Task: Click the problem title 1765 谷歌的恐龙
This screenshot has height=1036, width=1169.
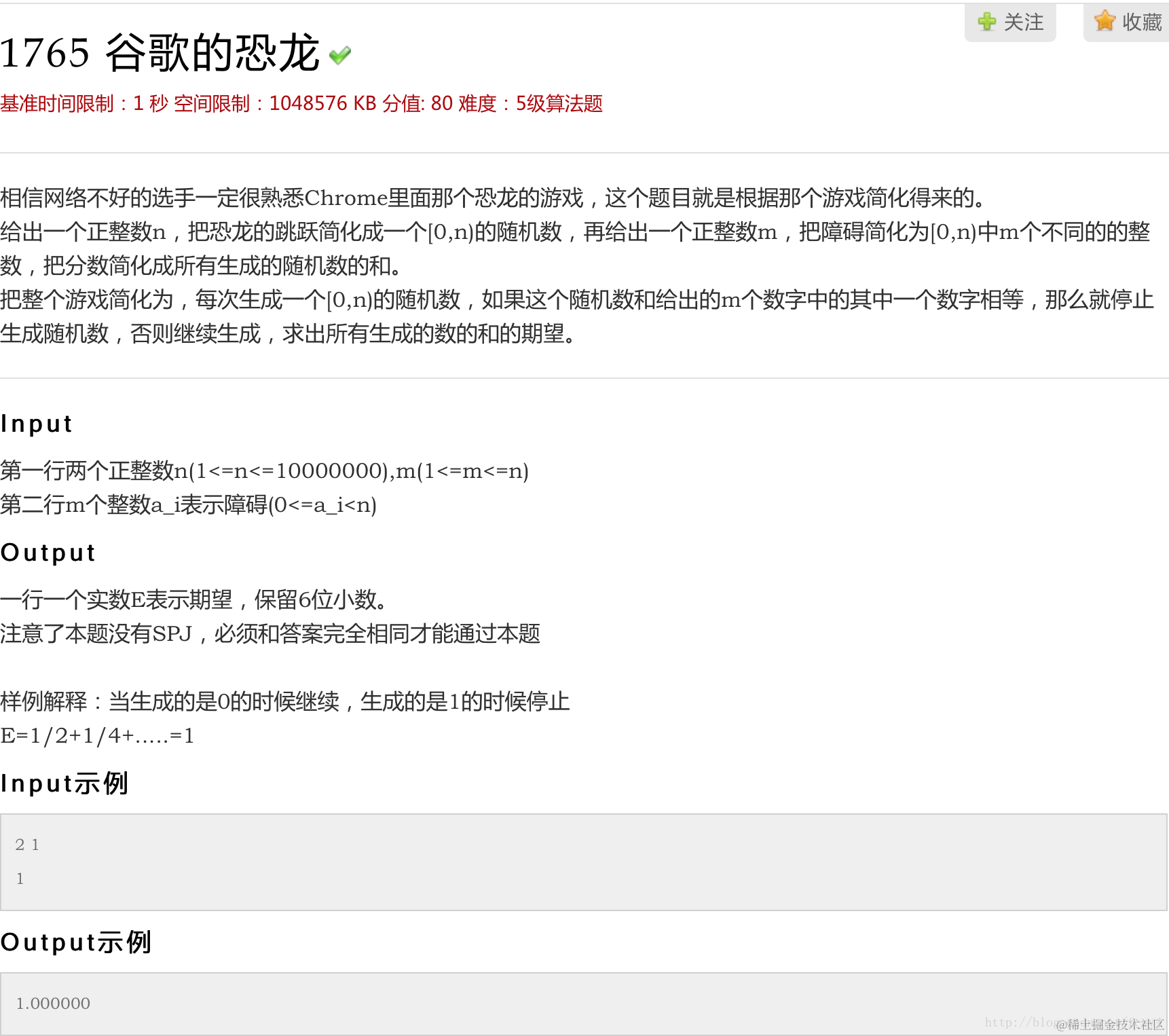Action: (160, 53)
